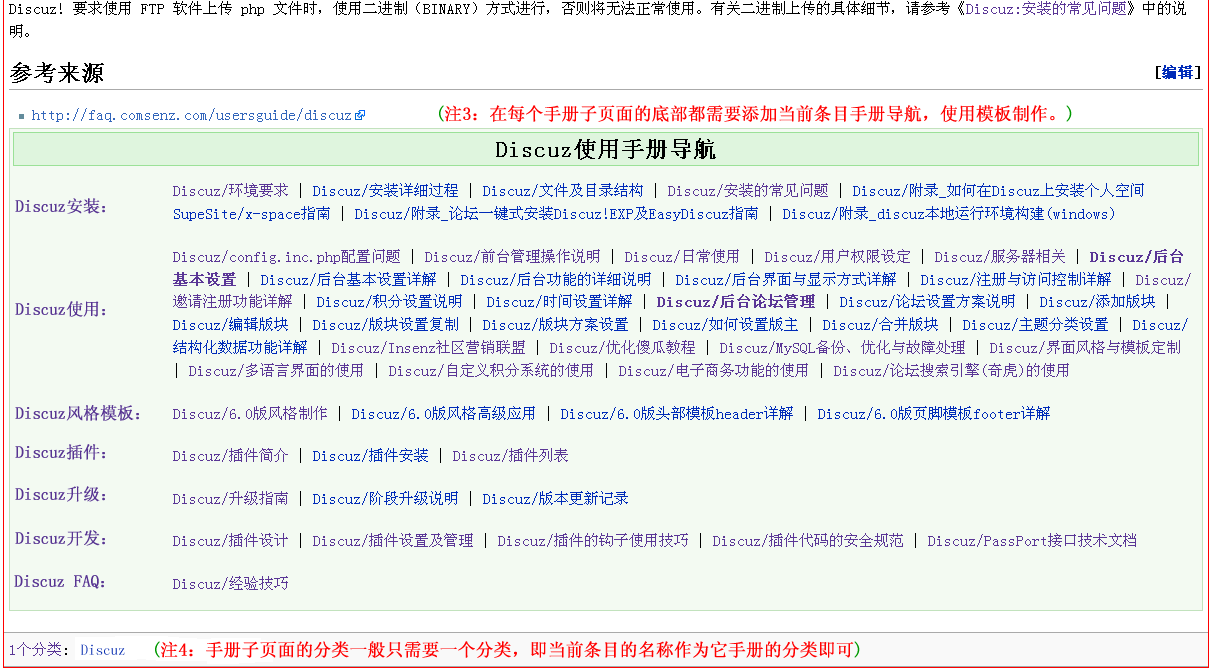Open Discuz/合并版块 page

pos(880,324)
